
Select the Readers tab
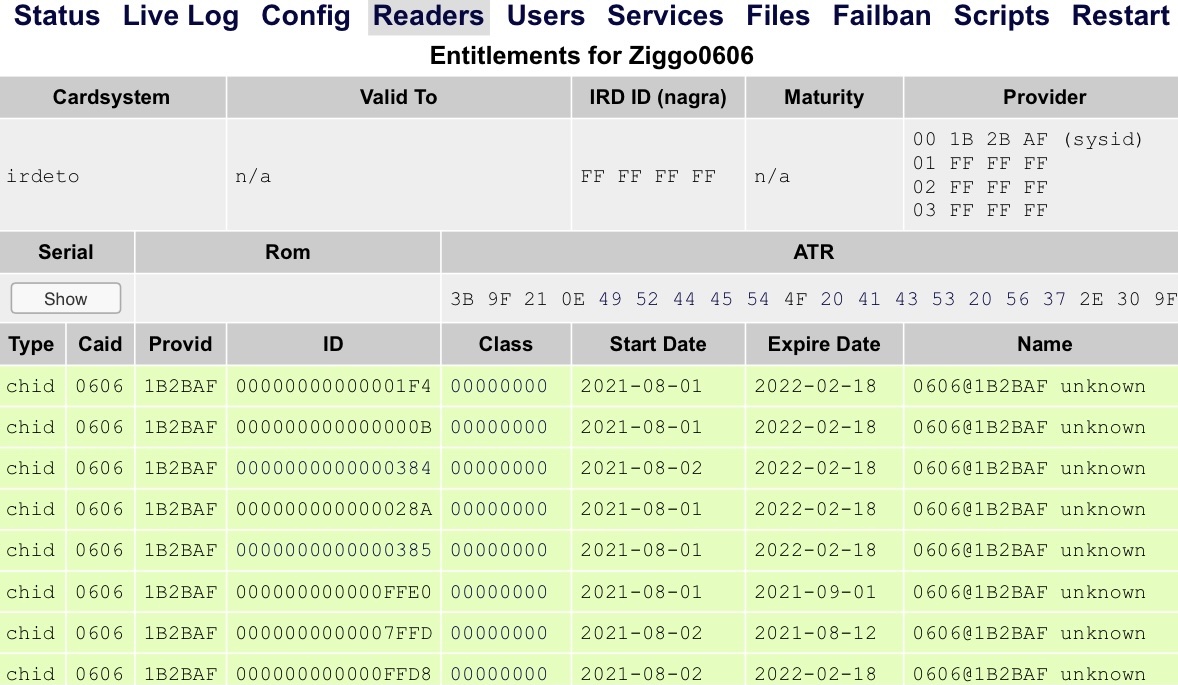pos(428,16)
